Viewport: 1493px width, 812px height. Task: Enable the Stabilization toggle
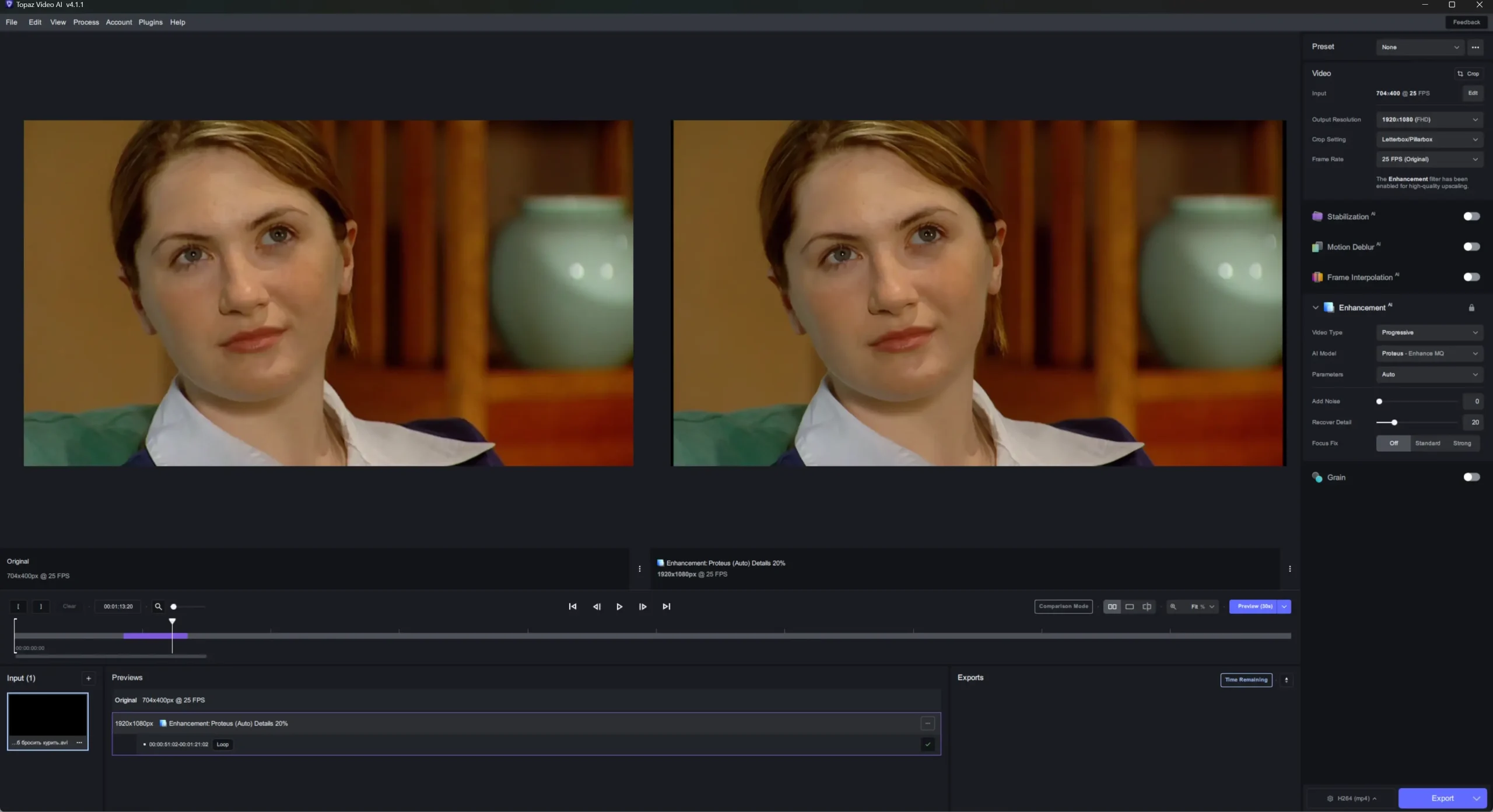(x=1471, y=216)
